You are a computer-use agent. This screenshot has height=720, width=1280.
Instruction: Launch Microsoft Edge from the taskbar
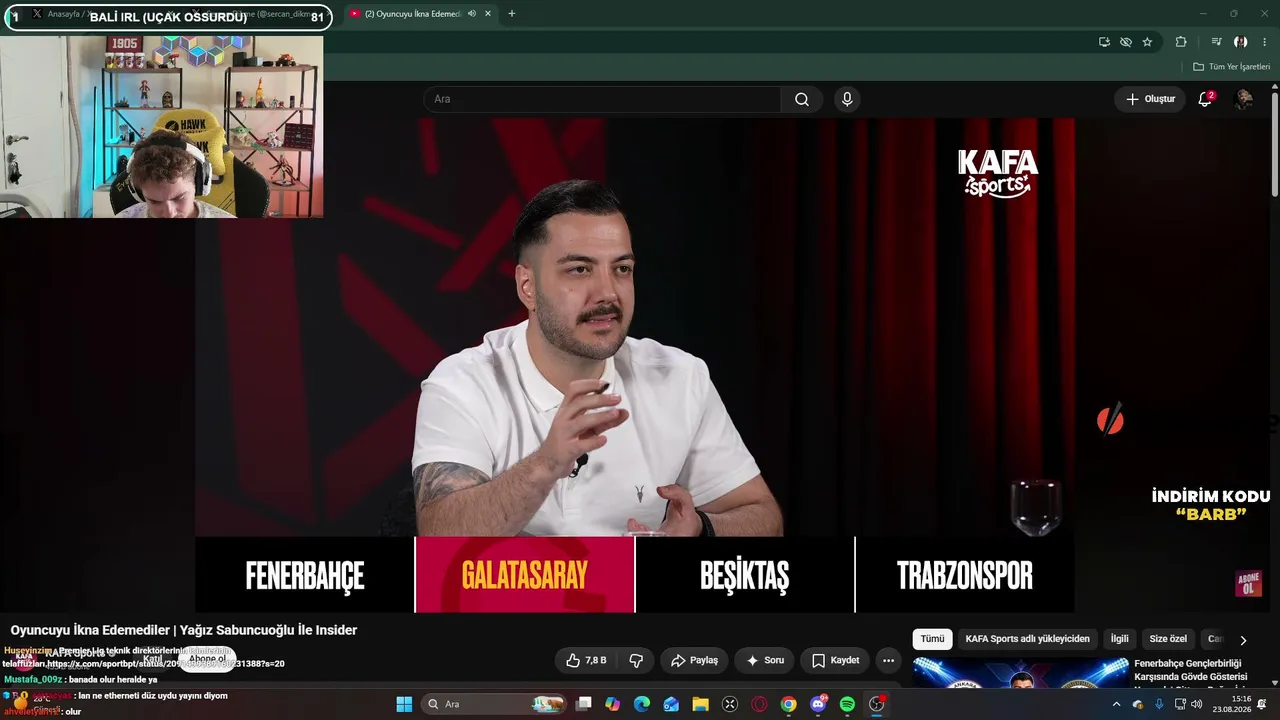(642, 704)
